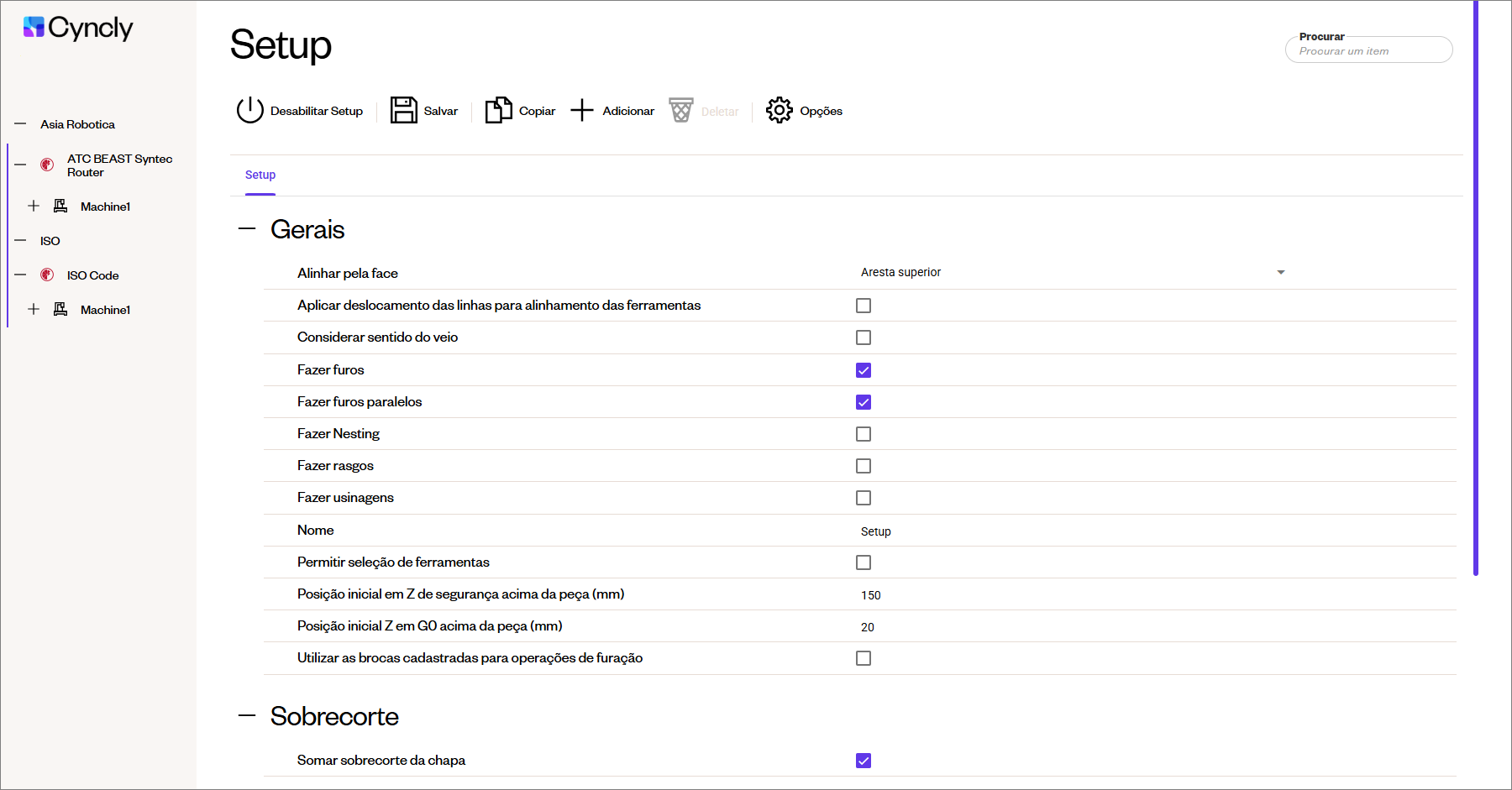Click the Cyncly logo
Viewport: 1512px width, 790px height.
(78, 28)
